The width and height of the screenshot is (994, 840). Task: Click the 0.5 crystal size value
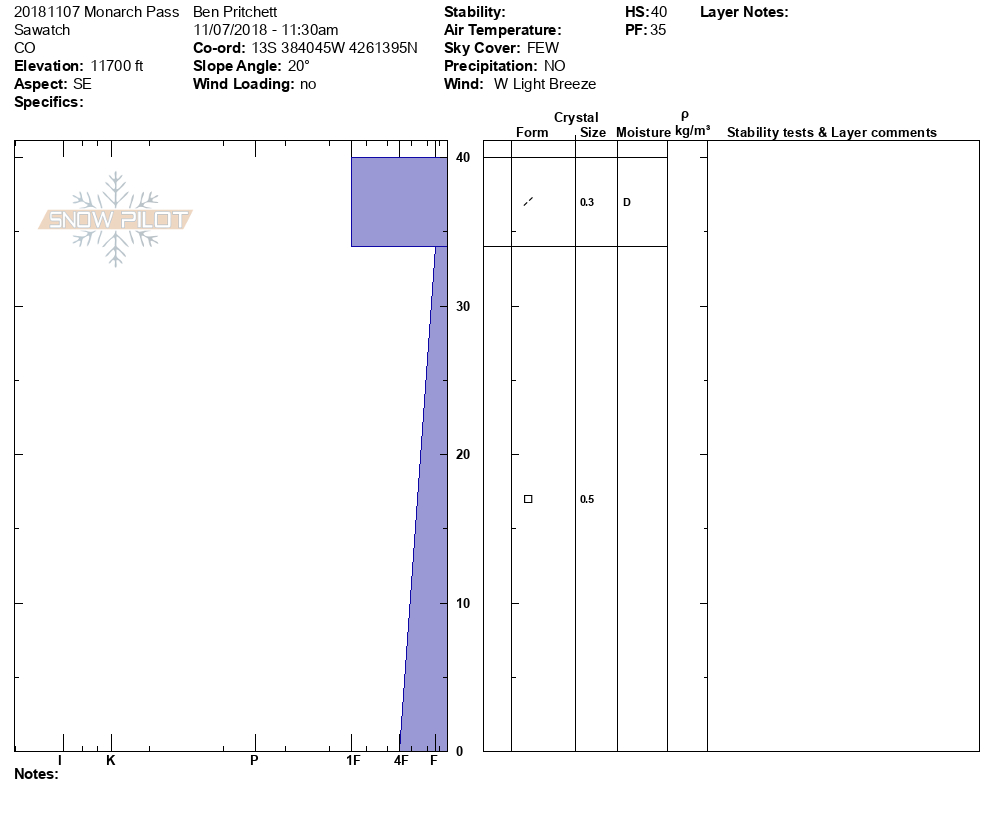587,500
